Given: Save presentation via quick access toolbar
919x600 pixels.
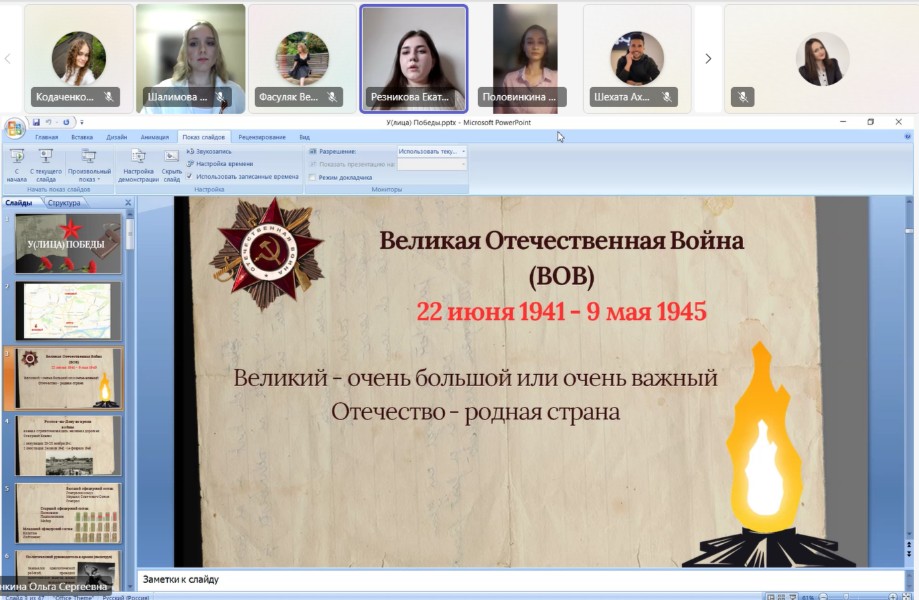Looking at the screenshot, I should click(x=37, y=122).
